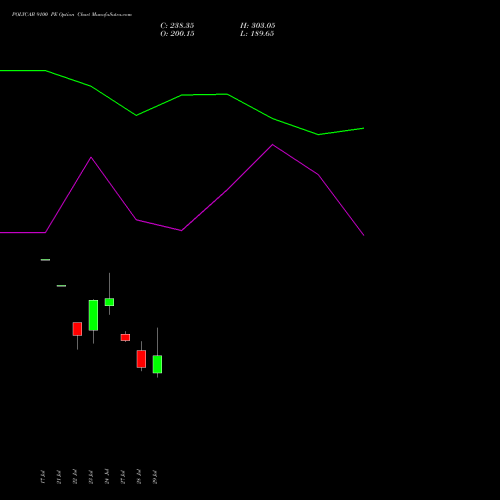Select the 27 Jul date label
The height and width of the screenshot is (500, 500).
(x=122, y=477)
